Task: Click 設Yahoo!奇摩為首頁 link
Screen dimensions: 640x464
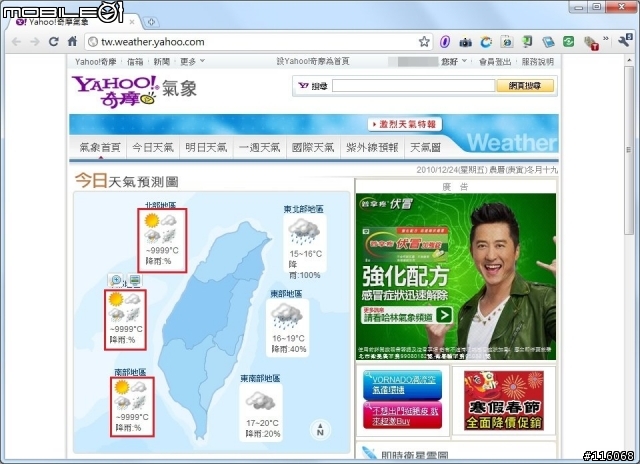Action: click(x=313, y=62)
